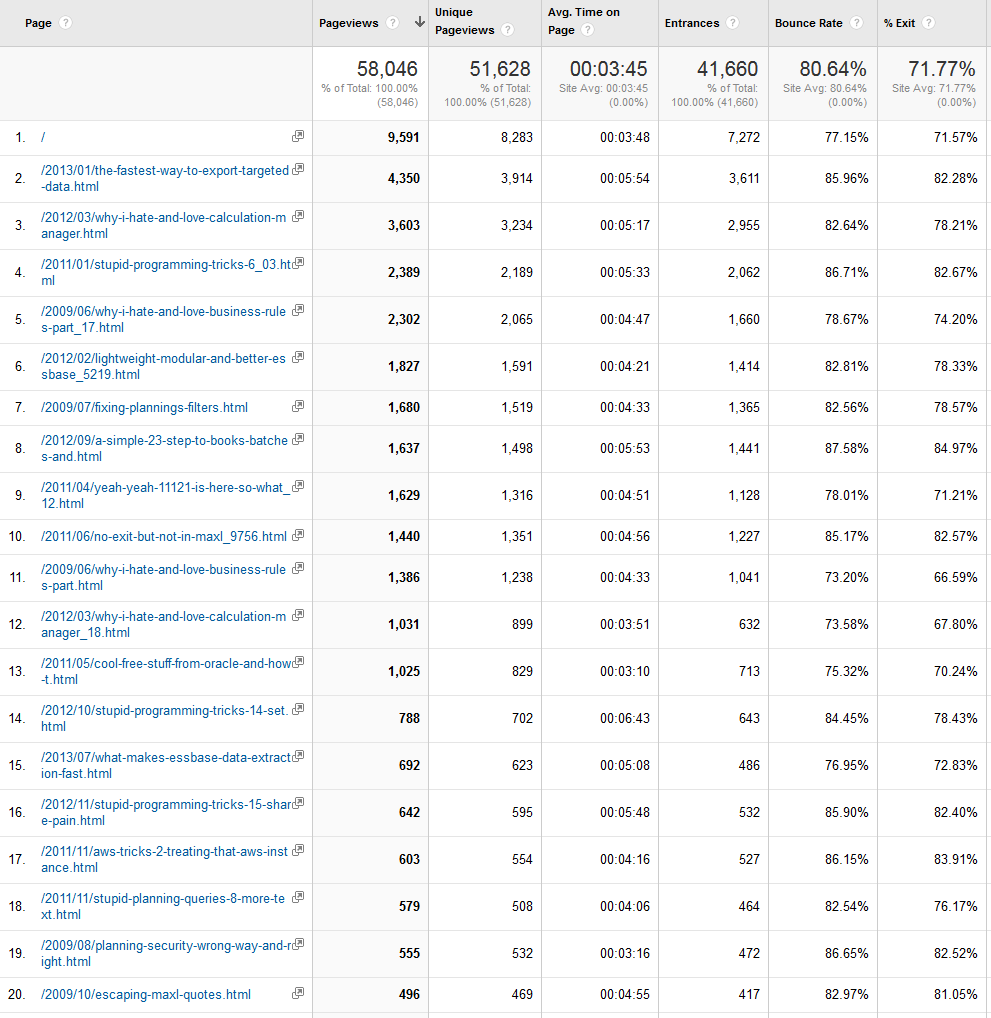Open help icon next to Entrances header
Image resolution: width=991 pixels, height=1018 pixels.
[x=733, y=23]
